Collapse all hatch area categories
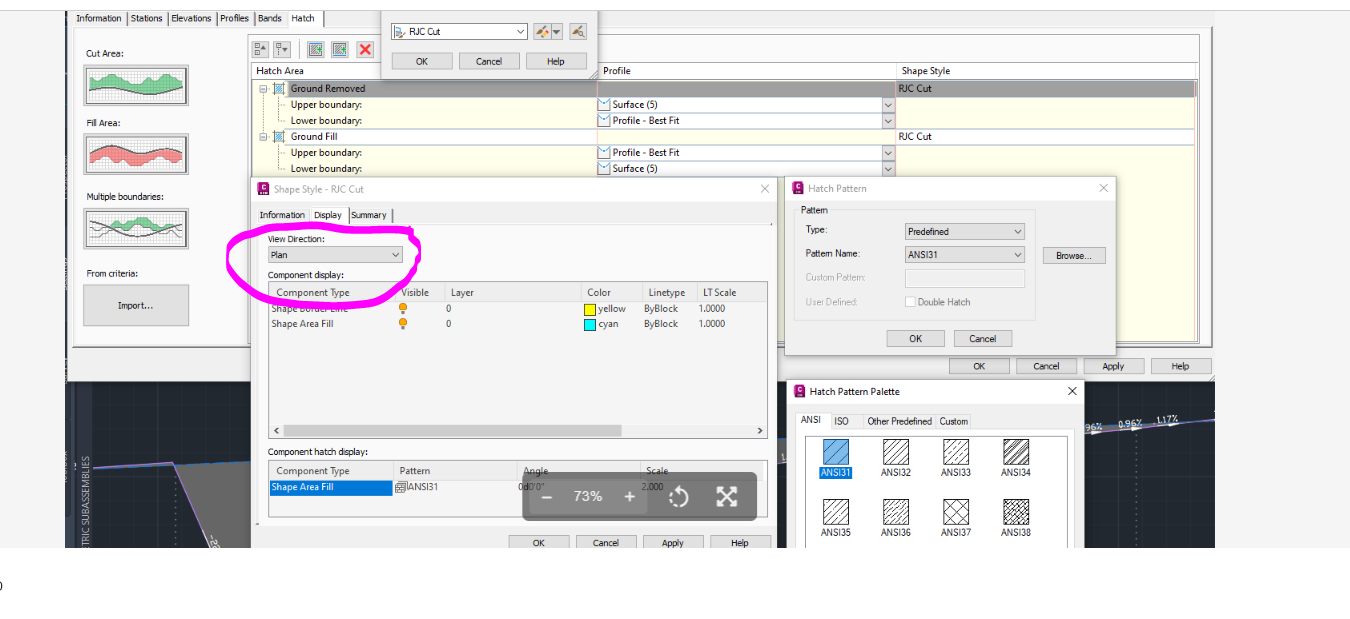This screenshot has width=1350, height=619. click(x=258, y=48)
